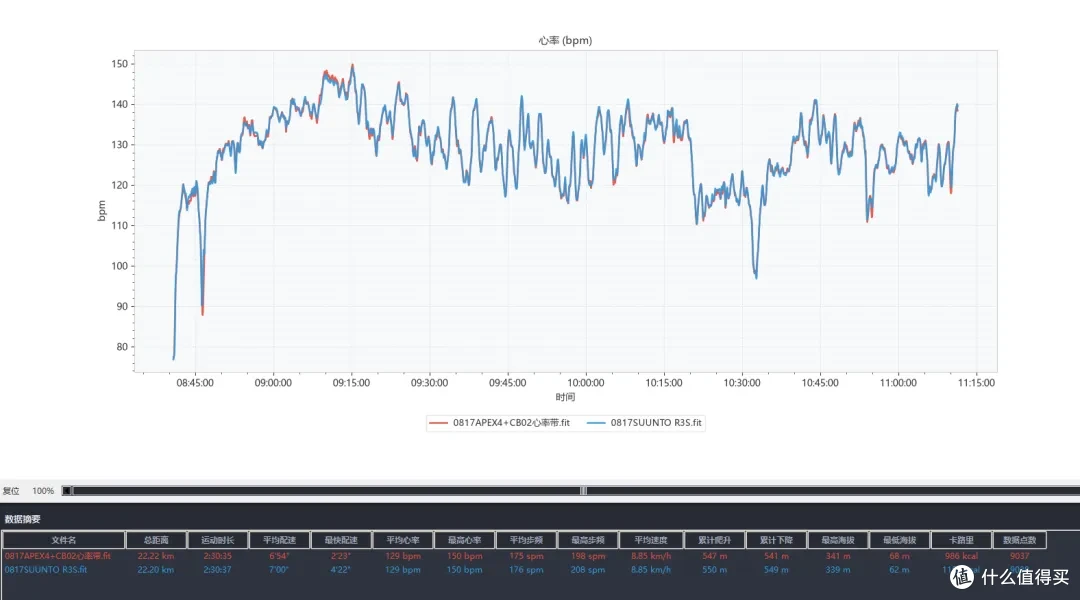This screenshot has height=600, width=1080.
Task: Click the 最快配速 column header
Action: (341, 540)
